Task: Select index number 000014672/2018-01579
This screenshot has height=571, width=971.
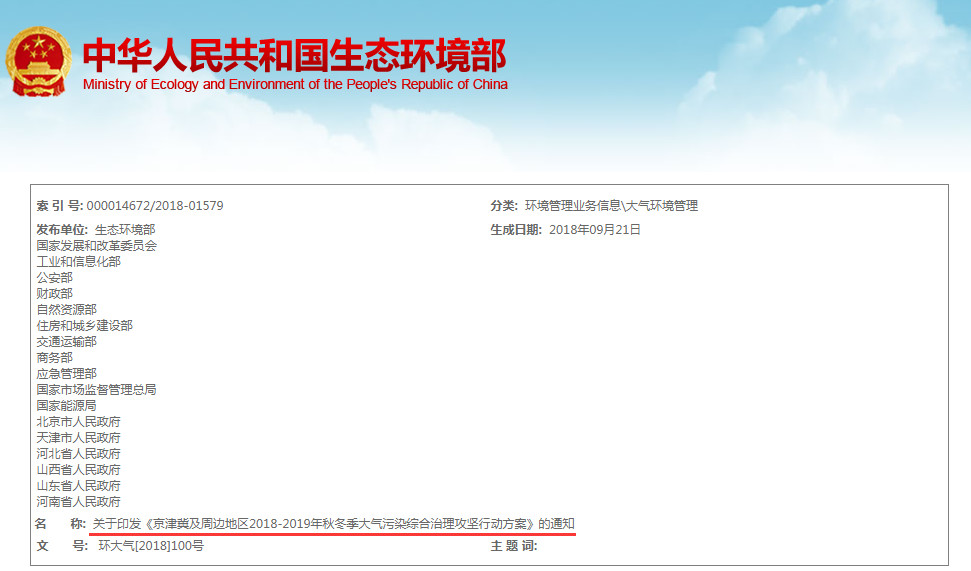Action: (155, 206)
